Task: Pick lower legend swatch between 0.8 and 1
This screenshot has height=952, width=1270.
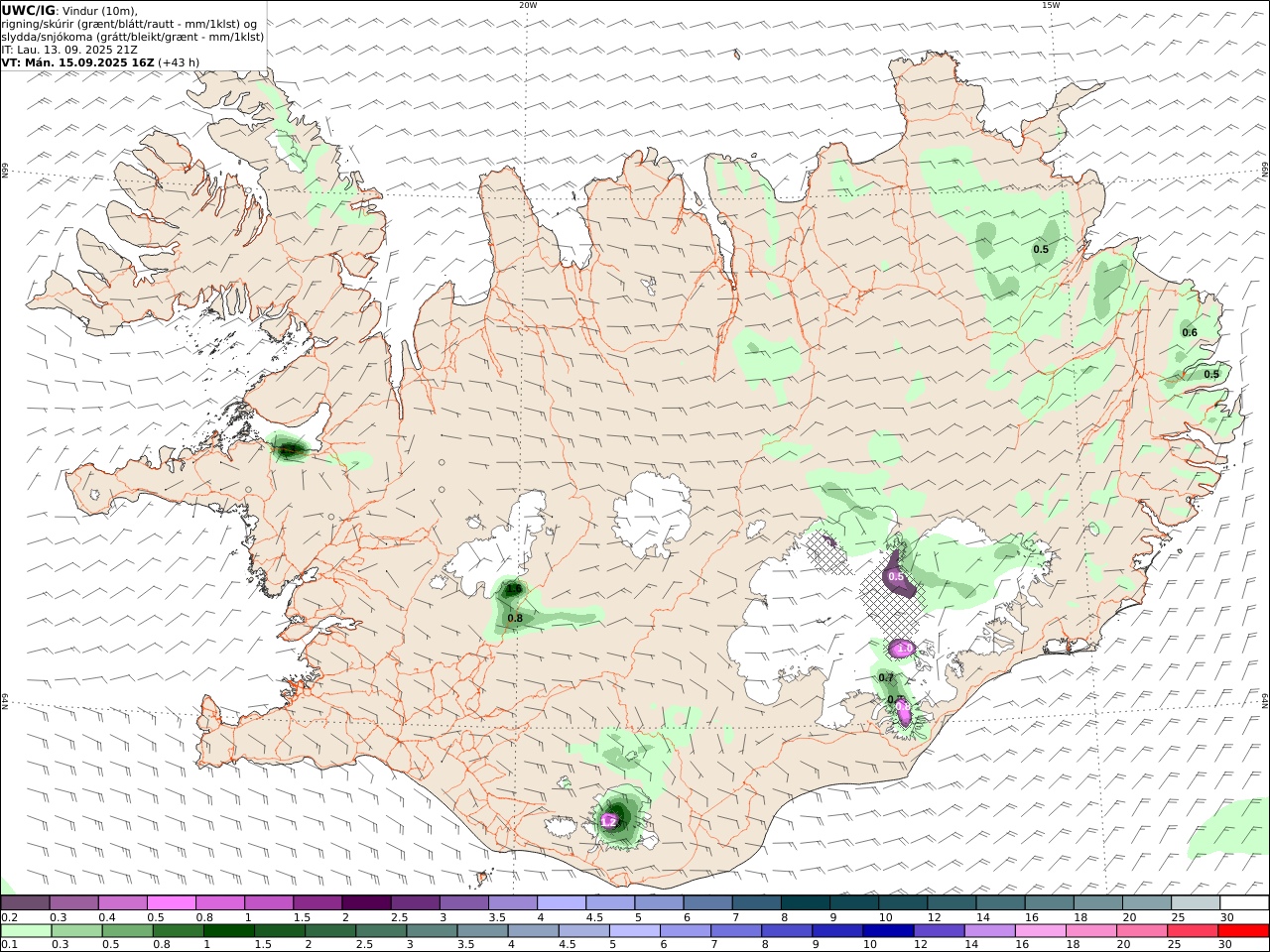Action: 179,931
